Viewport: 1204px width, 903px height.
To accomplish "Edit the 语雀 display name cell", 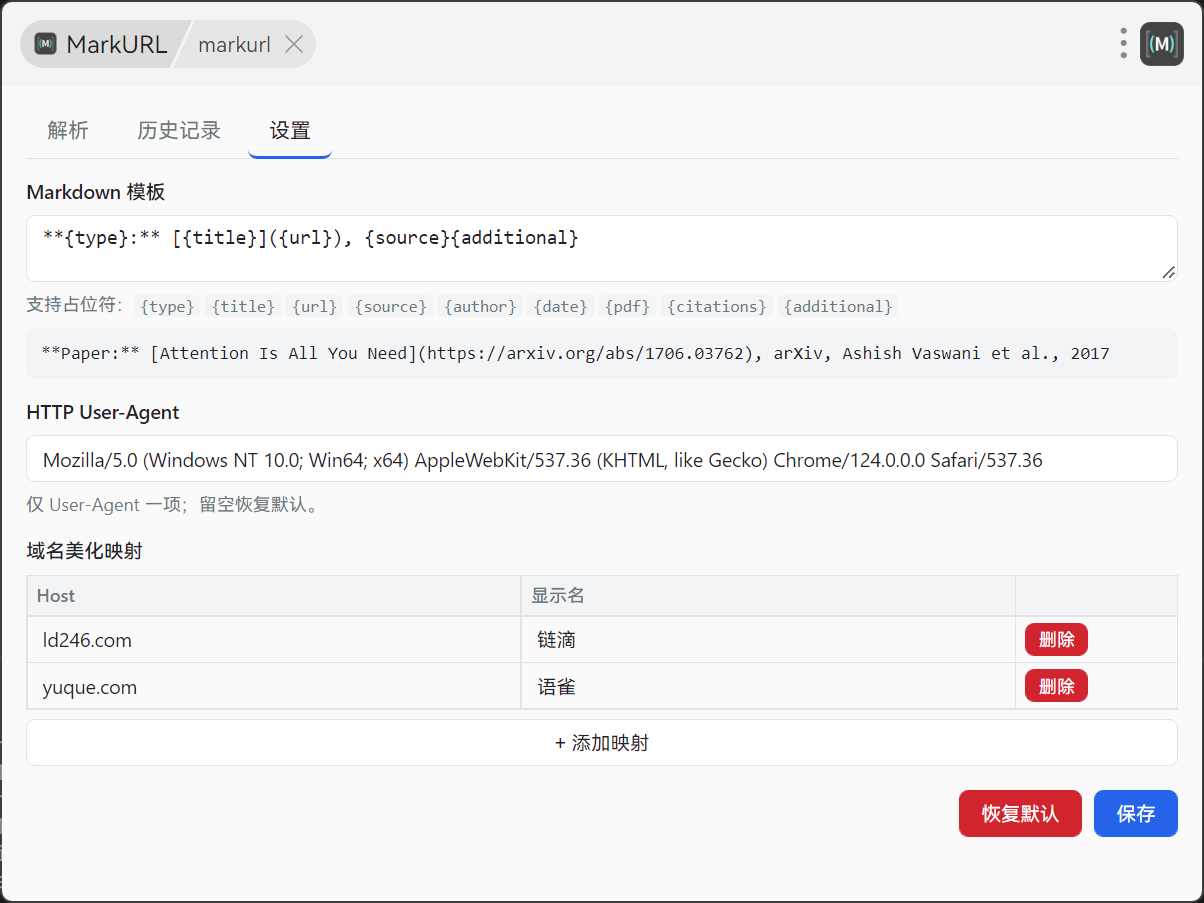I will point(768,687).
